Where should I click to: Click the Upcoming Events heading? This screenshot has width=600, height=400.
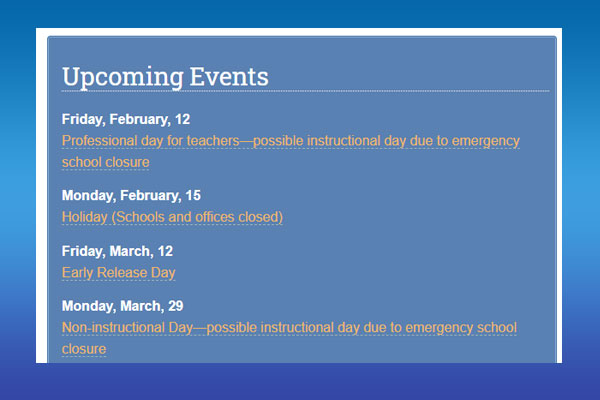point(165,77)
